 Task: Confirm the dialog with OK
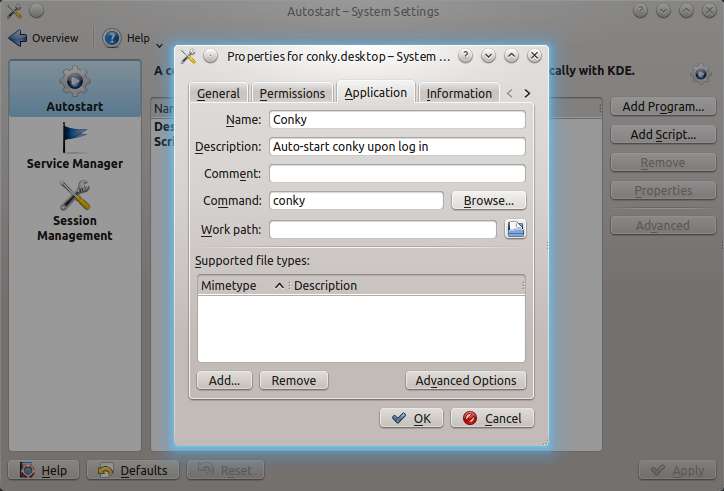pos(411,418)
